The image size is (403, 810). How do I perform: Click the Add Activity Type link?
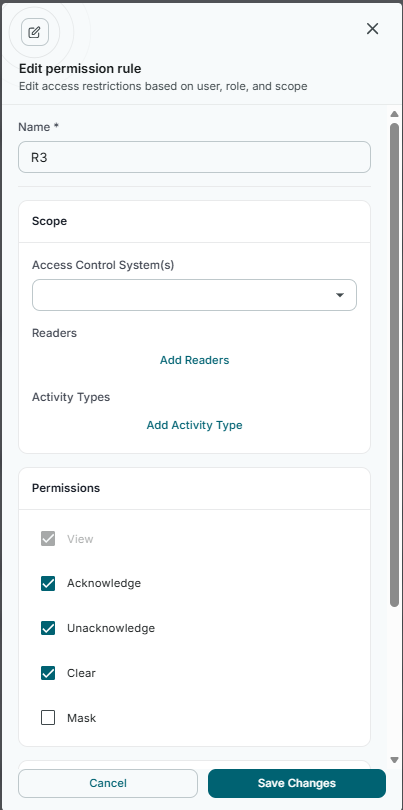(x=194, y=425)
